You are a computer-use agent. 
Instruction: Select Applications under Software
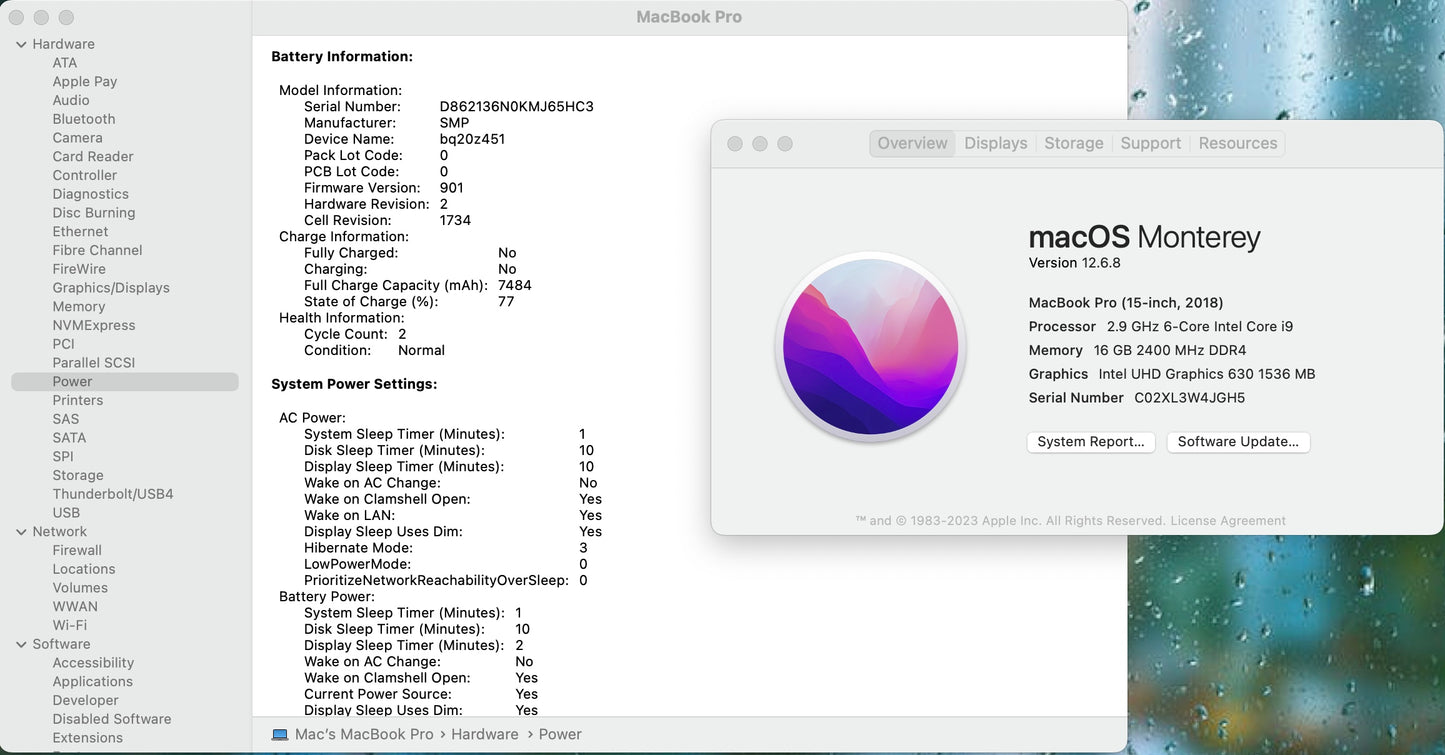coord(93,682)
